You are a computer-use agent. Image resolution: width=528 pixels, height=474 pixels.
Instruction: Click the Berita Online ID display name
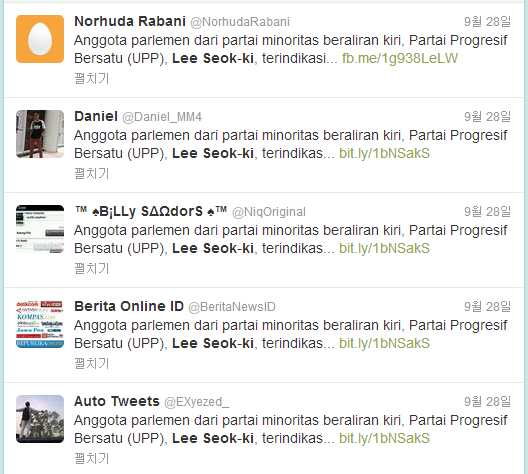point(129,306)
